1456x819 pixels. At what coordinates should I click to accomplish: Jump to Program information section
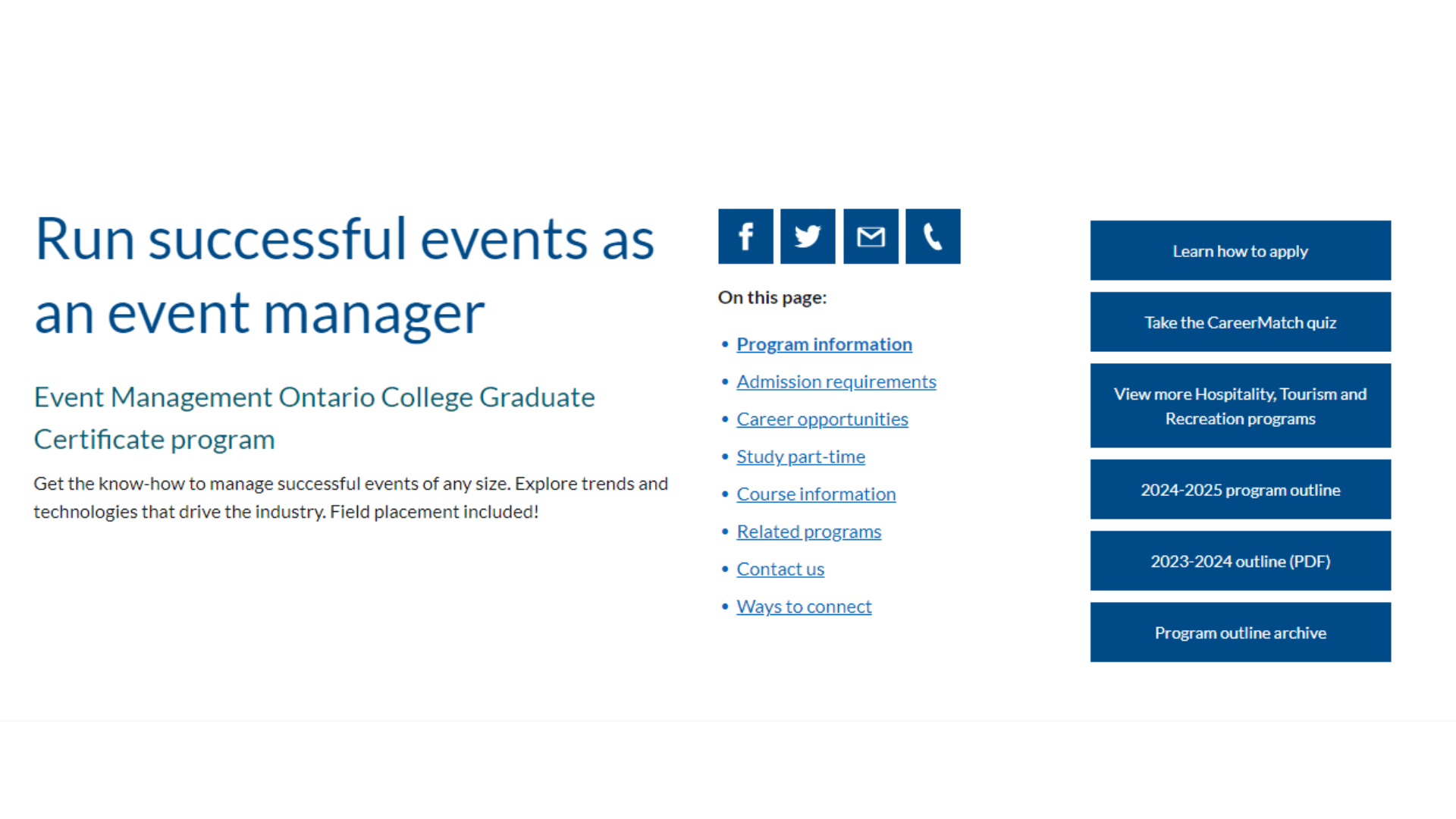tap(824, 344)
